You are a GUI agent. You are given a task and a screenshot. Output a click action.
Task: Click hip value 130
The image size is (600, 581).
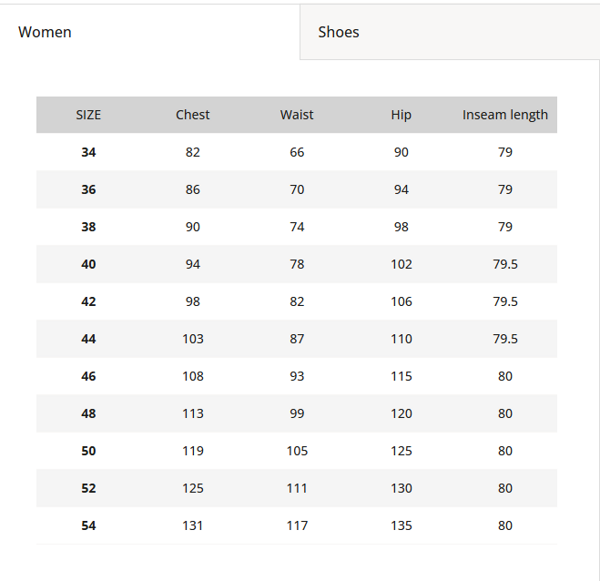pyautogui.click(x=401, y=488)
